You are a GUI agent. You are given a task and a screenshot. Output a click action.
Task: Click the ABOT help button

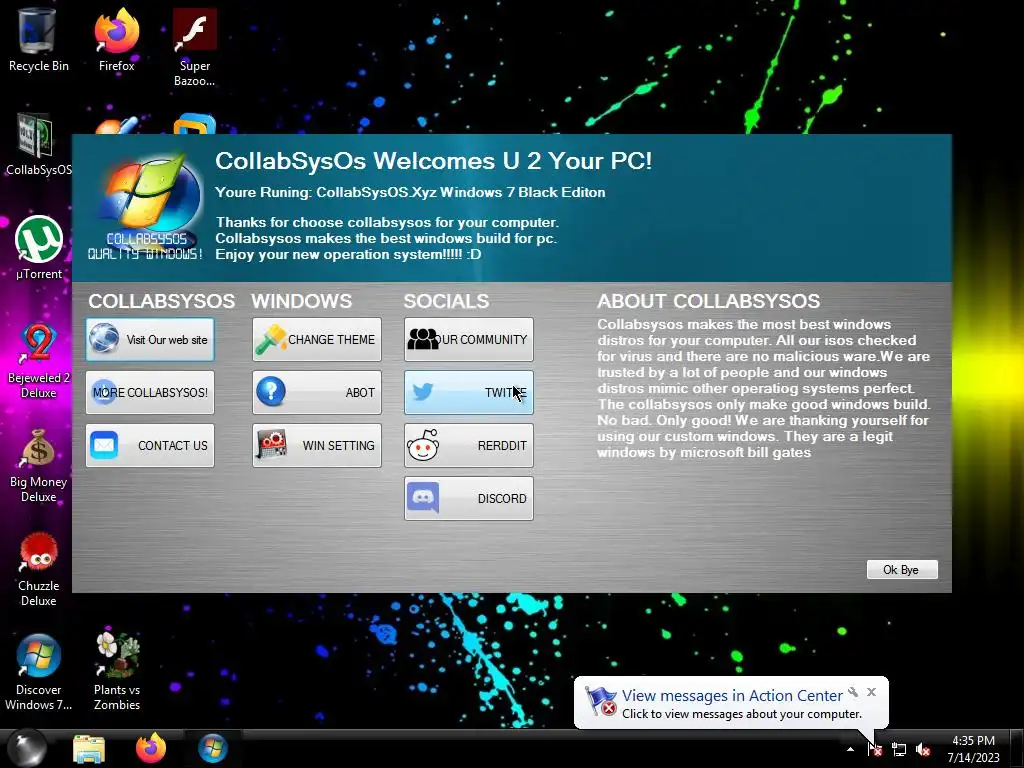click(x=317, y=392)
